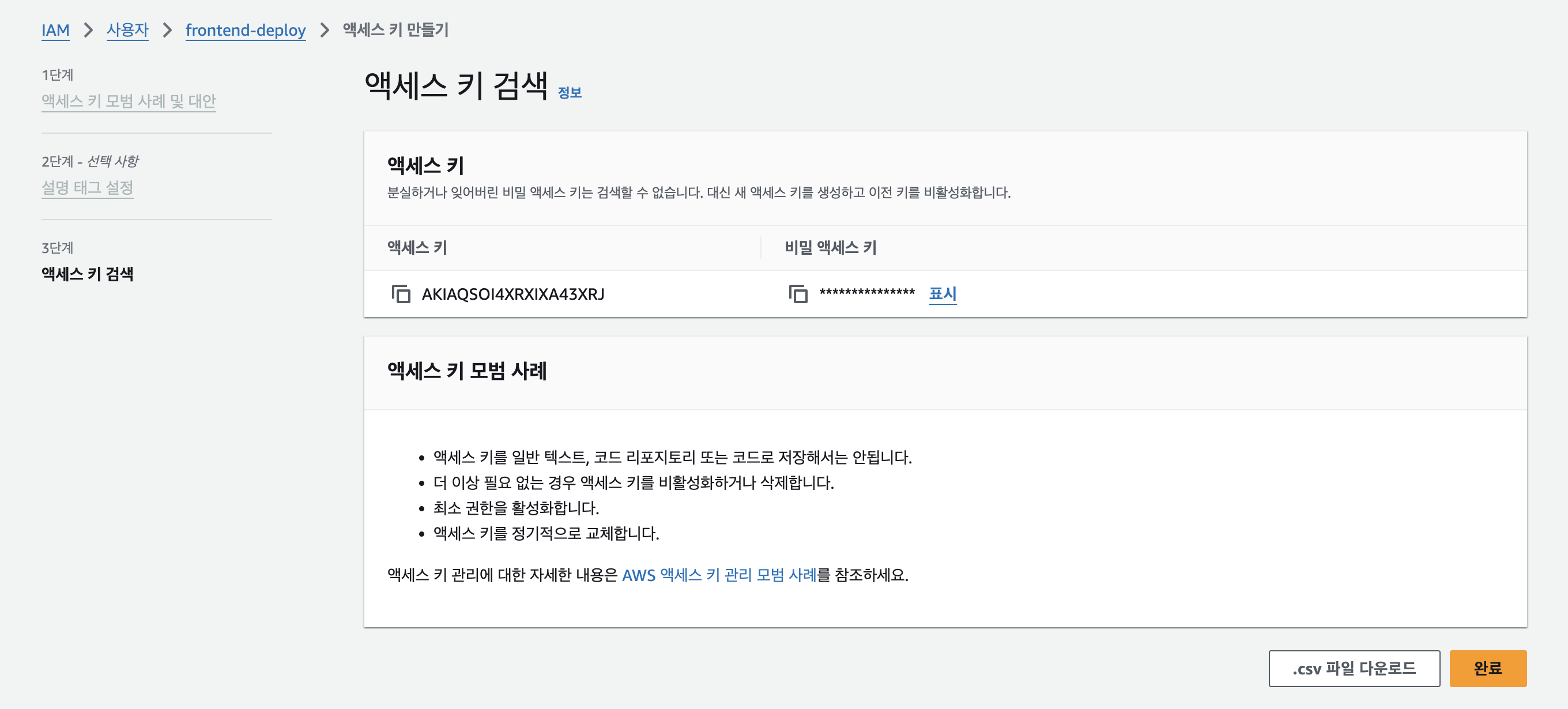Show the hidden secret access key (표시)

[x=941, y=294]
